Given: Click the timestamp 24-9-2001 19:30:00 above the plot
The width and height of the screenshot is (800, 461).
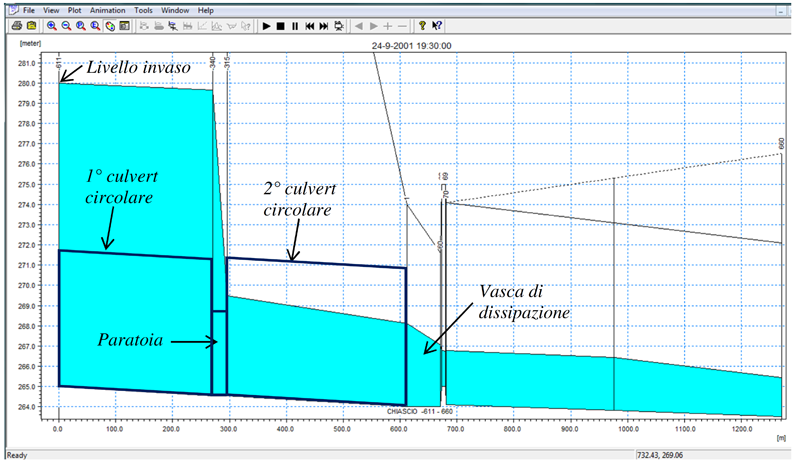Looking at the screenshot, I should [x=411, y=46].
